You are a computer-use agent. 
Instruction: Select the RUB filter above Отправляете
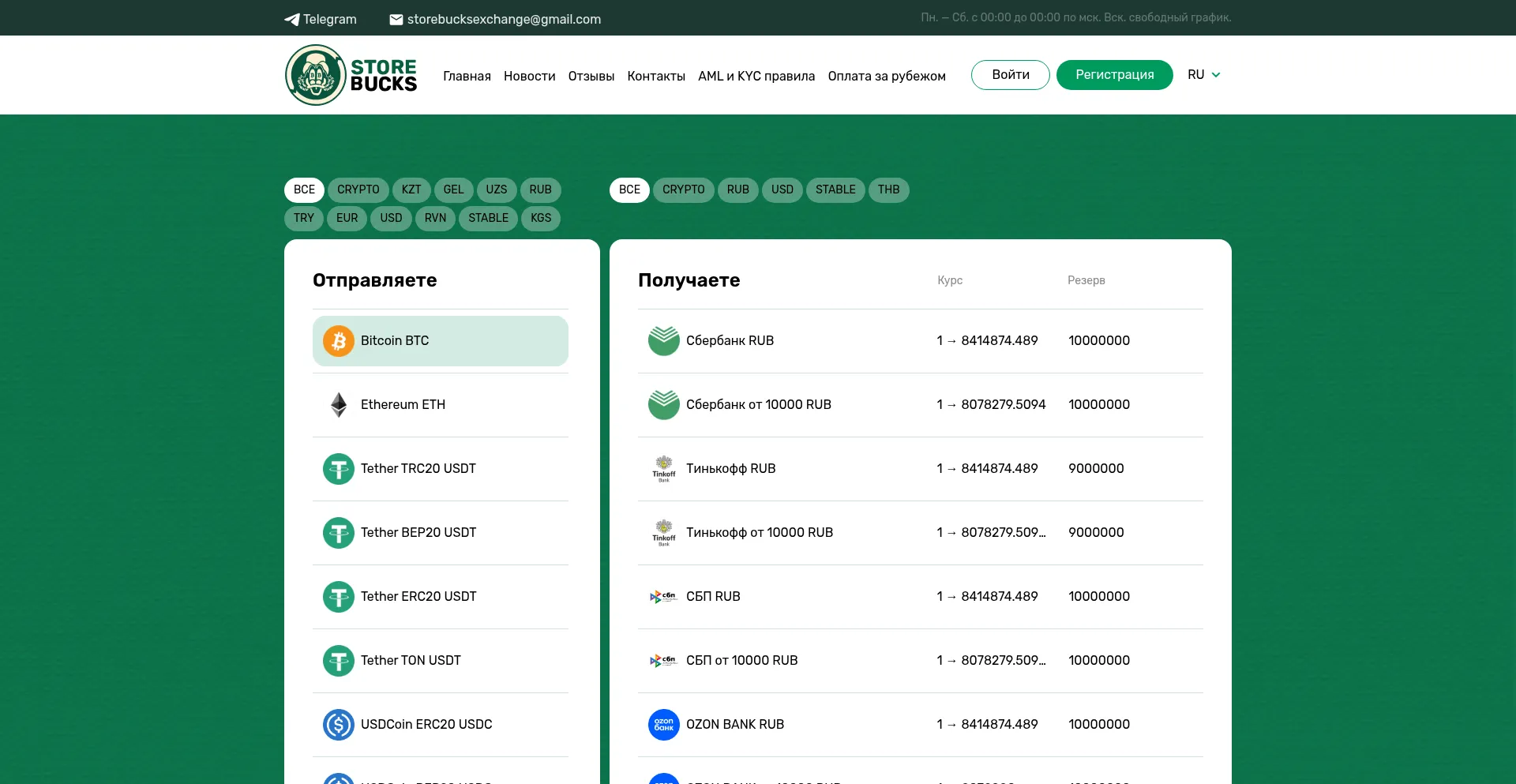(x=541, y=189)
